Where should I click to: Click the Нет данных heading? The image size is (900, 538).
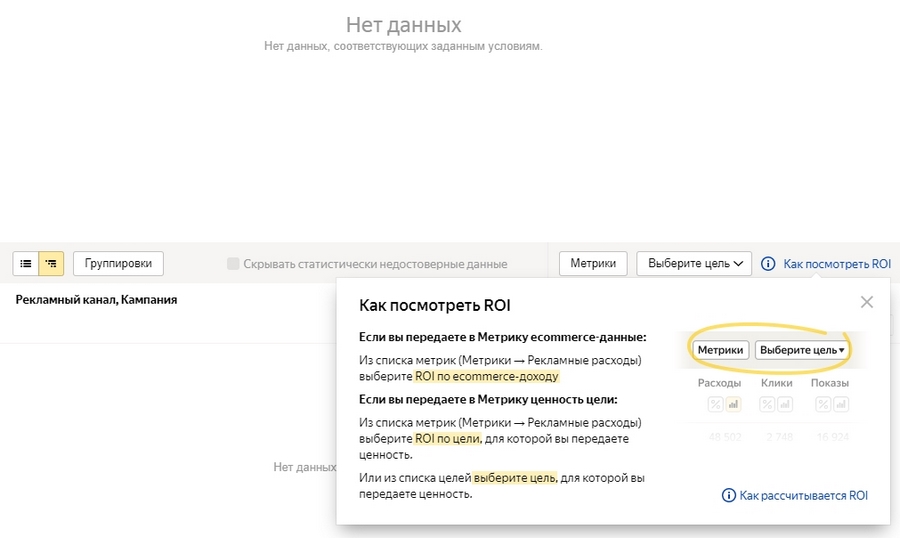pyautogui.click(x=404, y=25)
